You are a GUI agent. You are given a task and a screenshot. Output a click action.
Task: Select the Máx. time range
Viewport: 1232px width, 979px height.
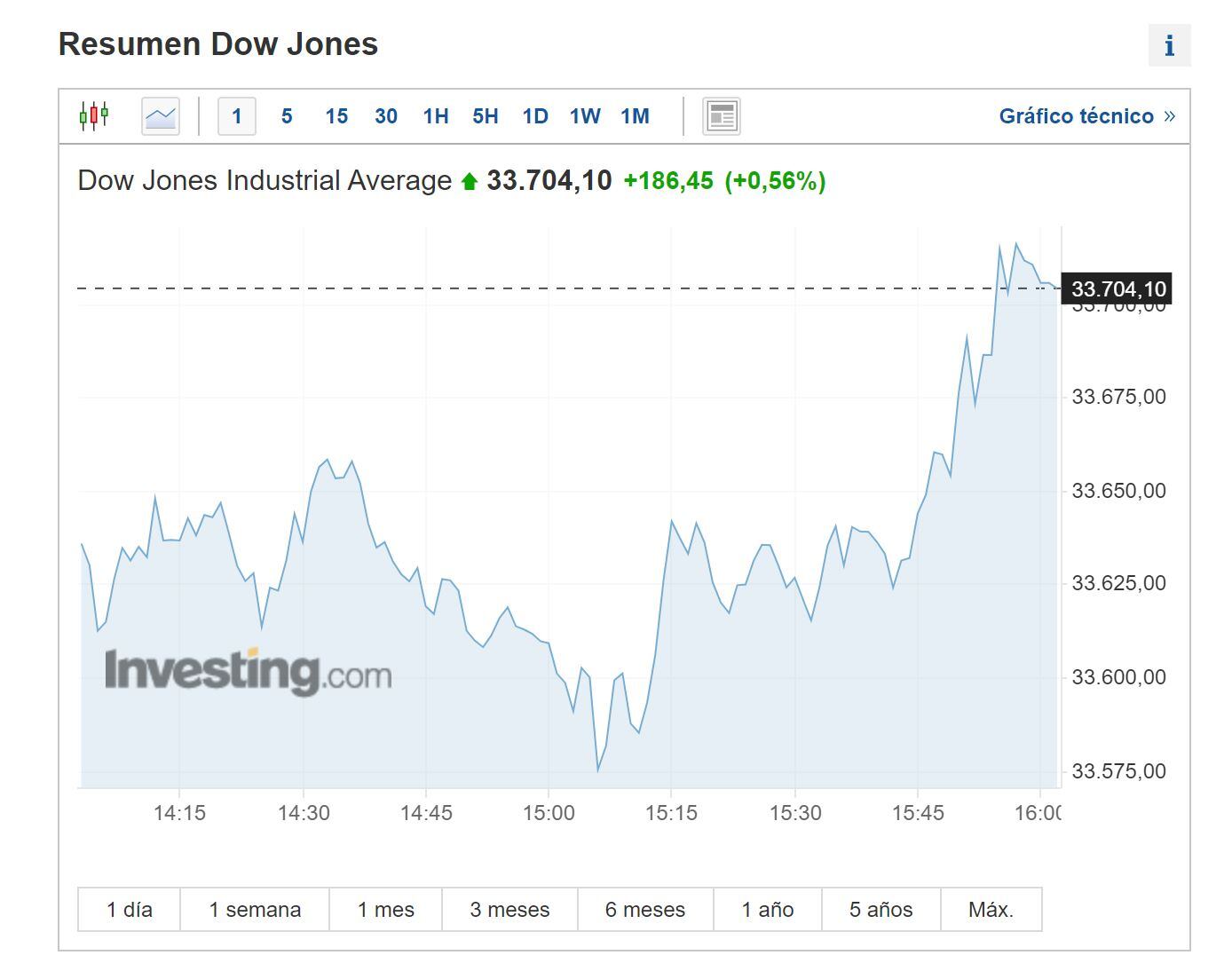pyautogui.click(x=991, y=909)
